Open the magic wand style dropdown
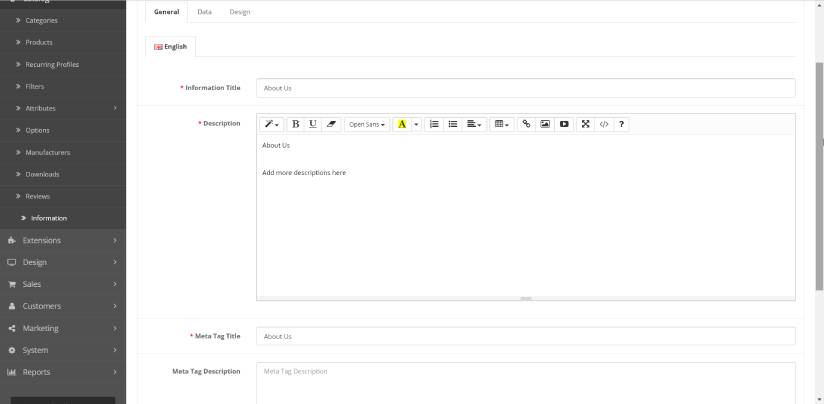 271,124
